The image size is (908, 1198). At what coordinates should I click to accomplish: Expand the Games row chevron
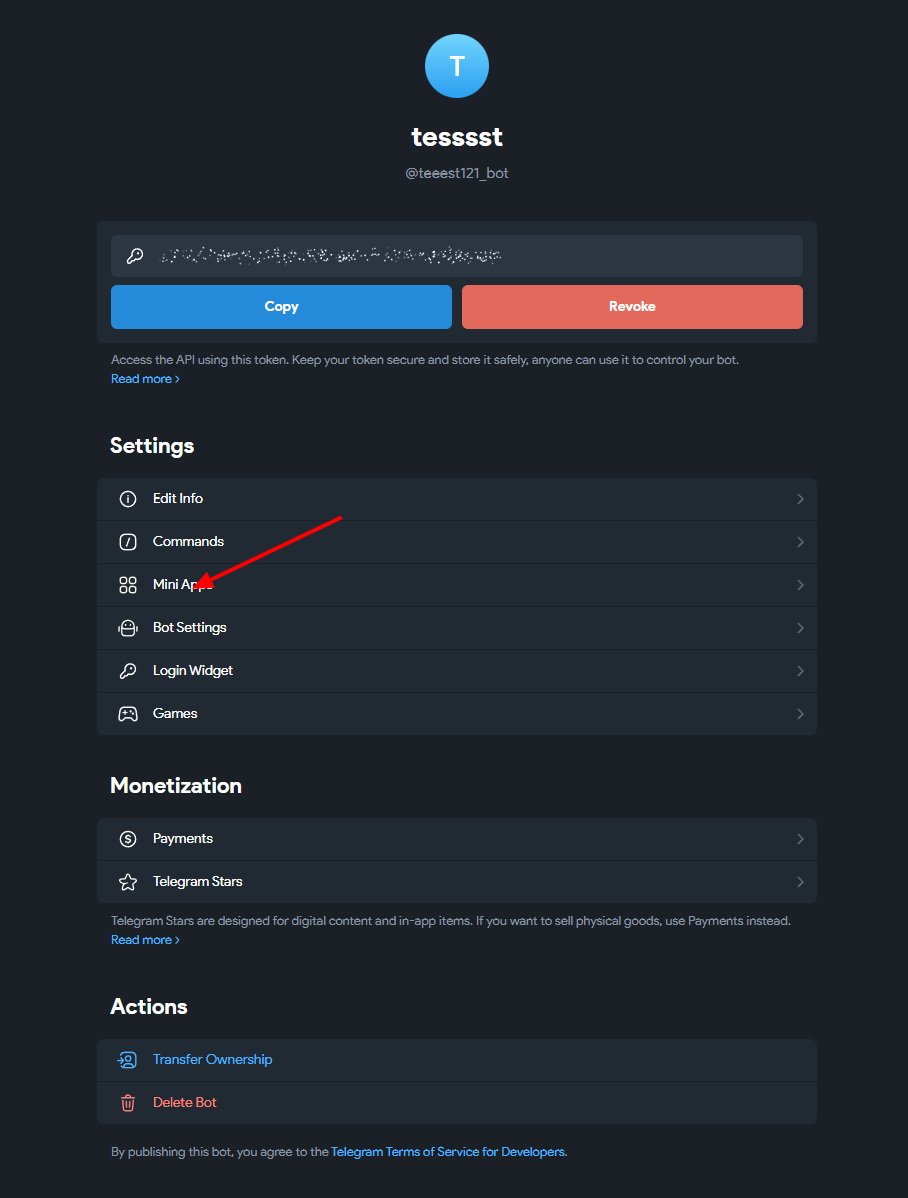[x=800, y=714]
